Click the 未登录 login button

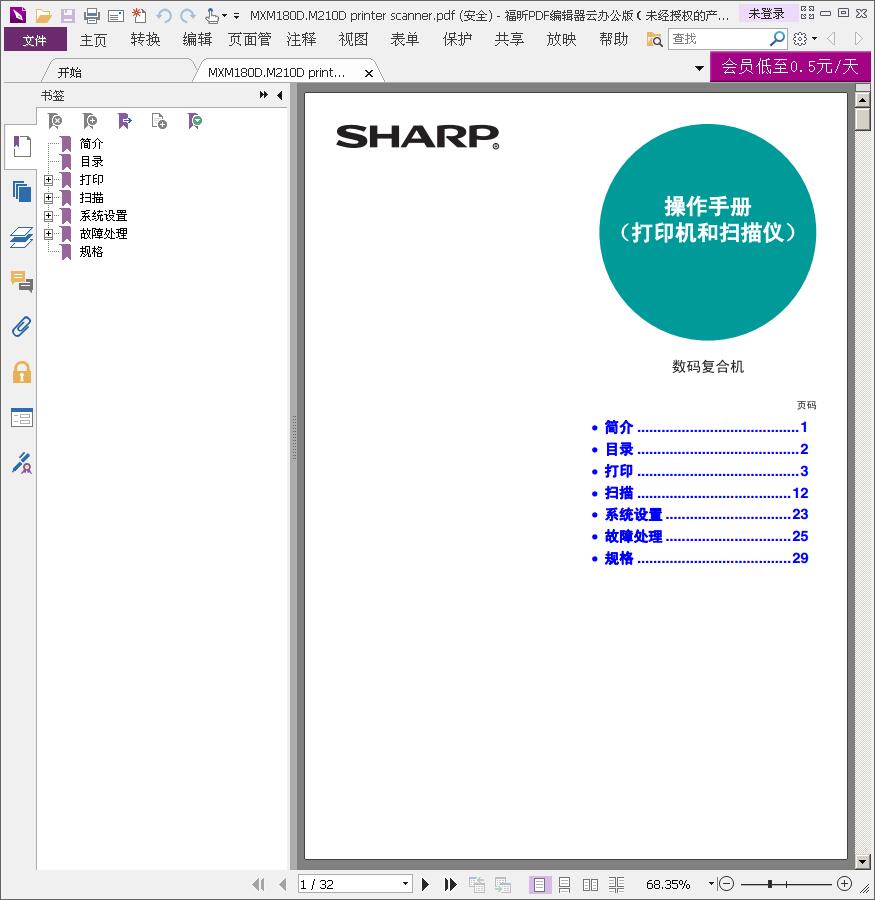point(766,14)
